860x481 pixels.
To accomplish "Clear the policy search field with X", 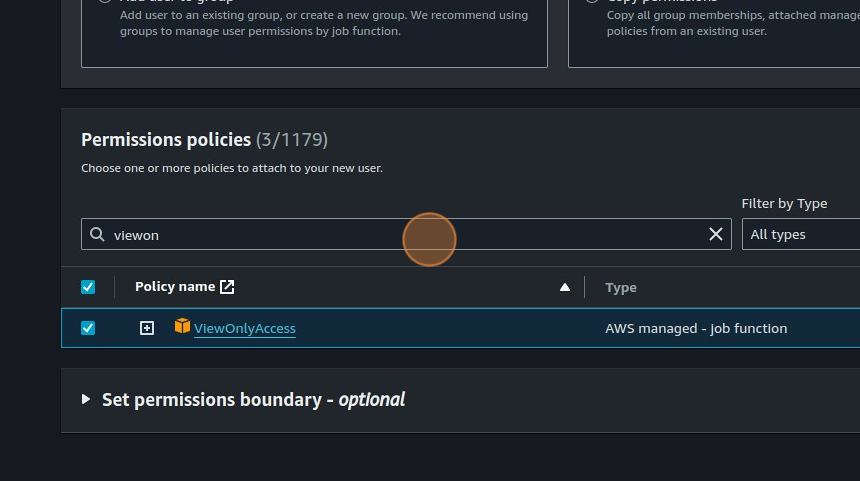I will tap(716, 234).
